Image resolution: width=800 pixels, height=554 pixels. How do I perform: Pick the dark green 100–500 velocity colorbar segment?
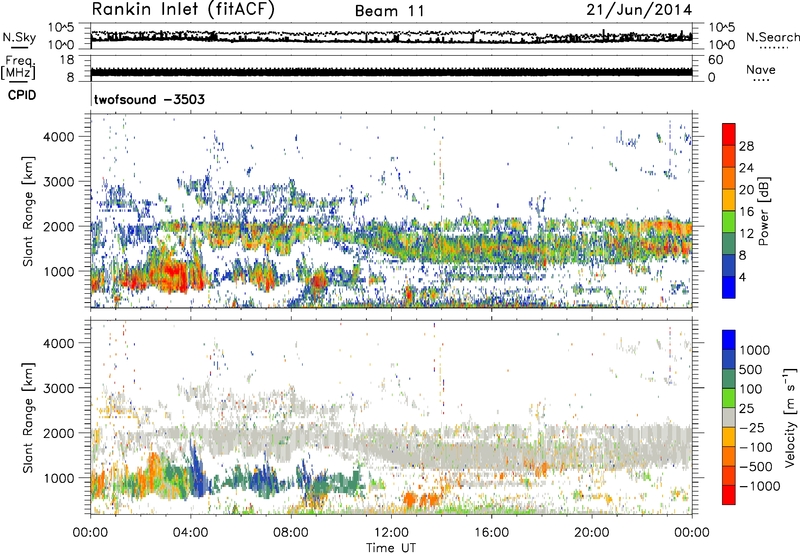point(729,380)
